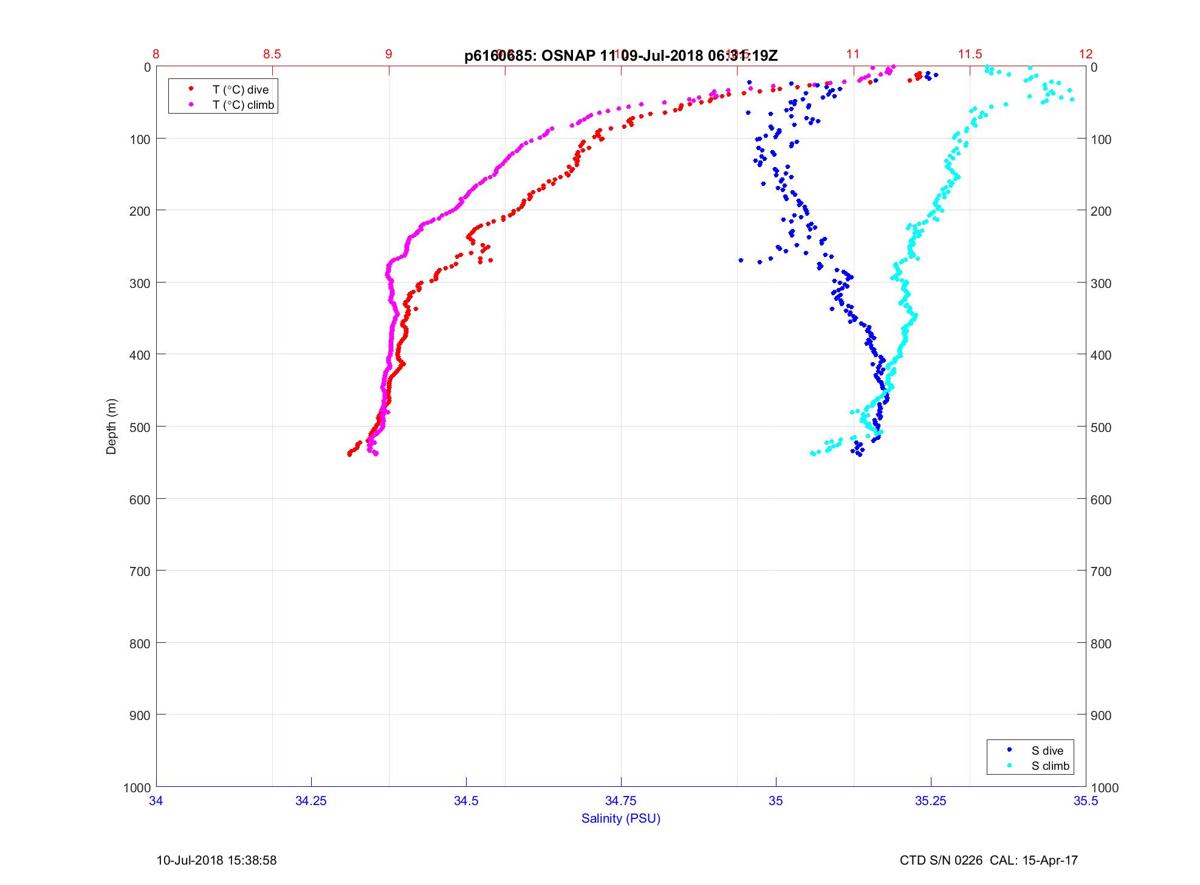Click the '600' tick on right depth axis
The width and height of the screenshot is (1200, 885).
pos(1101,499)
